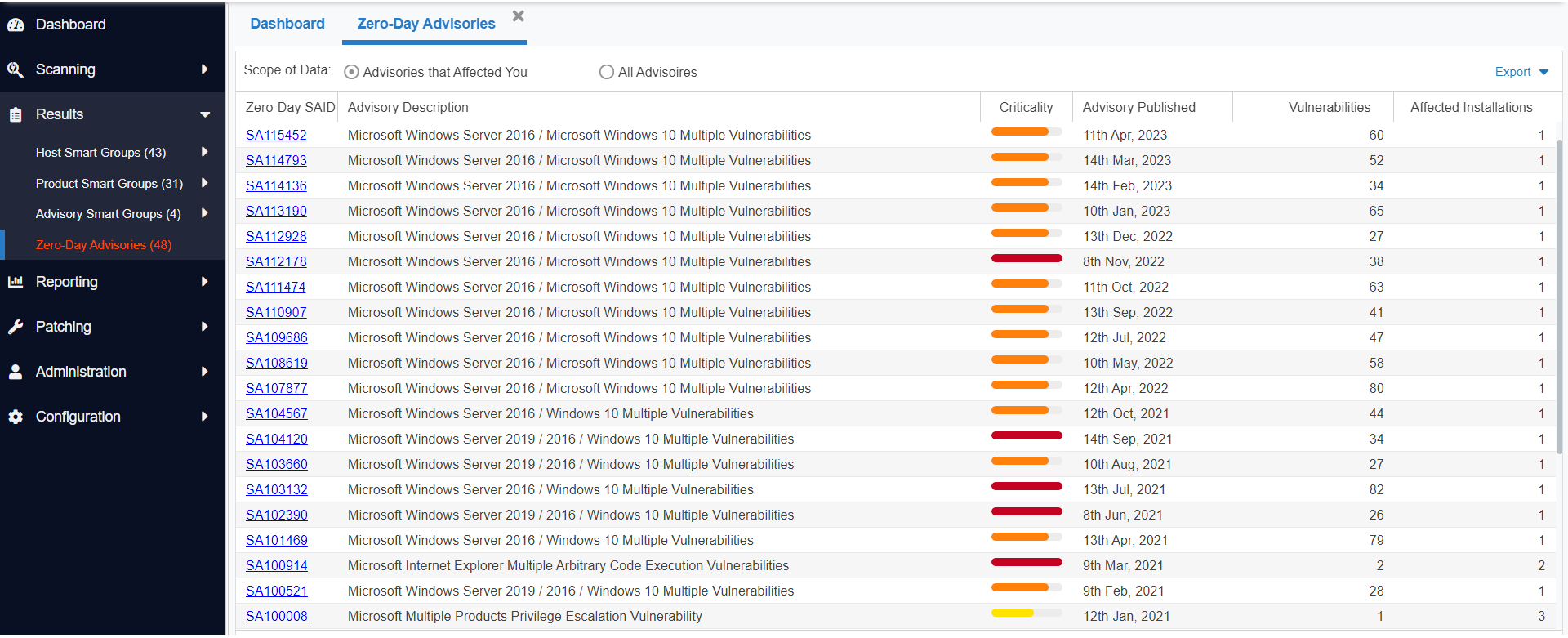Open the Export dropdown menu
This screenshot has height=638, width=1568.
point(1521,72)
